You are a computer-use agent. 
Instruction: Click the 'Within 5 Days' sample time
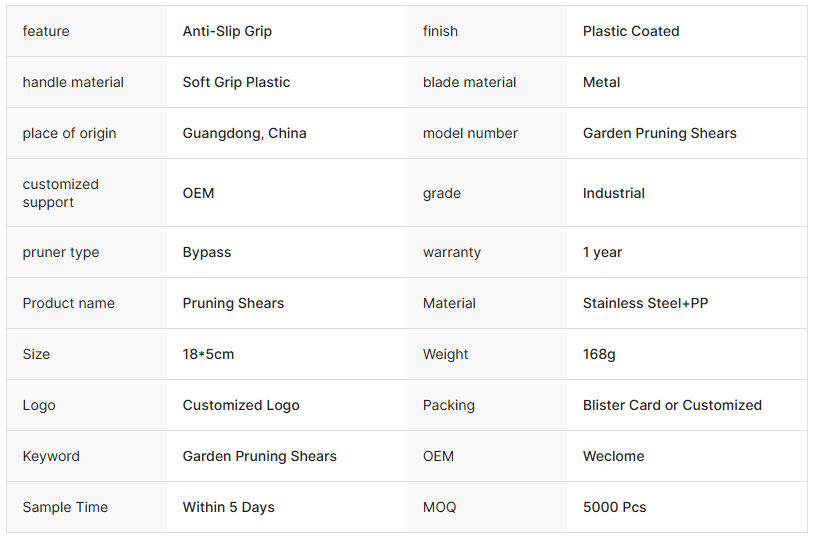click(228, 507)
